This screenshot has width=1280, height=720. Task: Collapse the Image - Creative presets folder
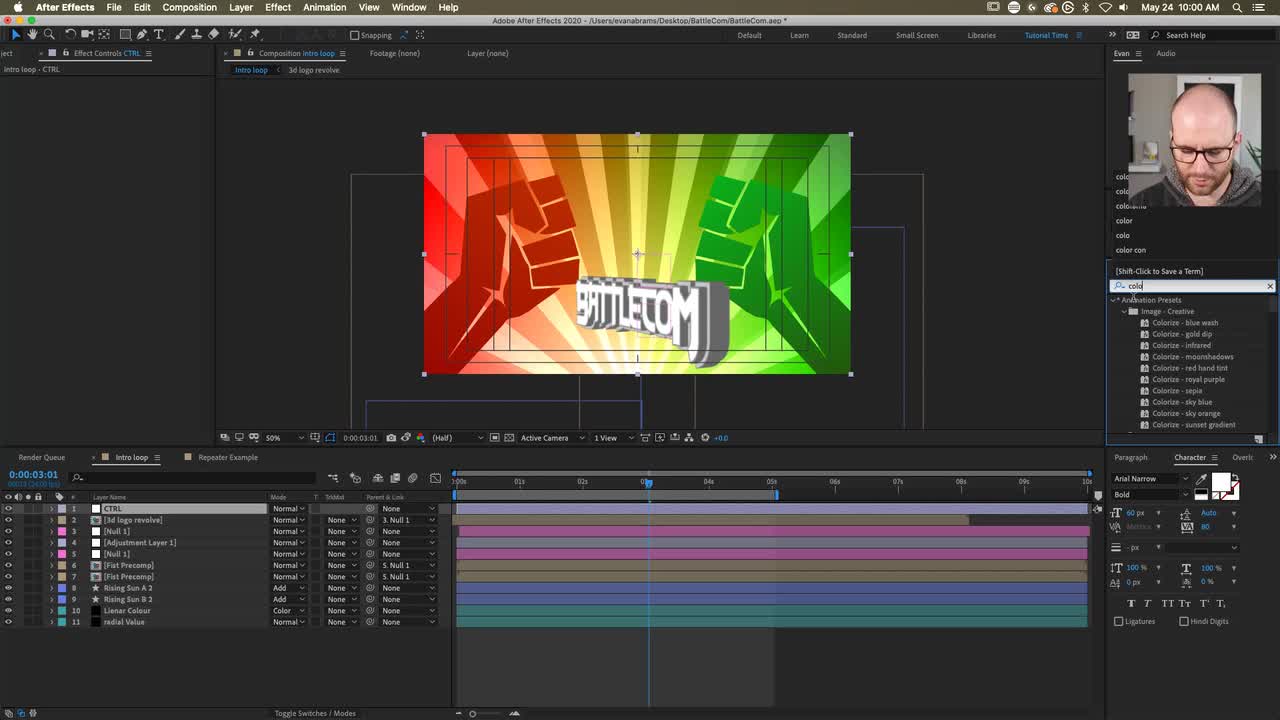1124,312
